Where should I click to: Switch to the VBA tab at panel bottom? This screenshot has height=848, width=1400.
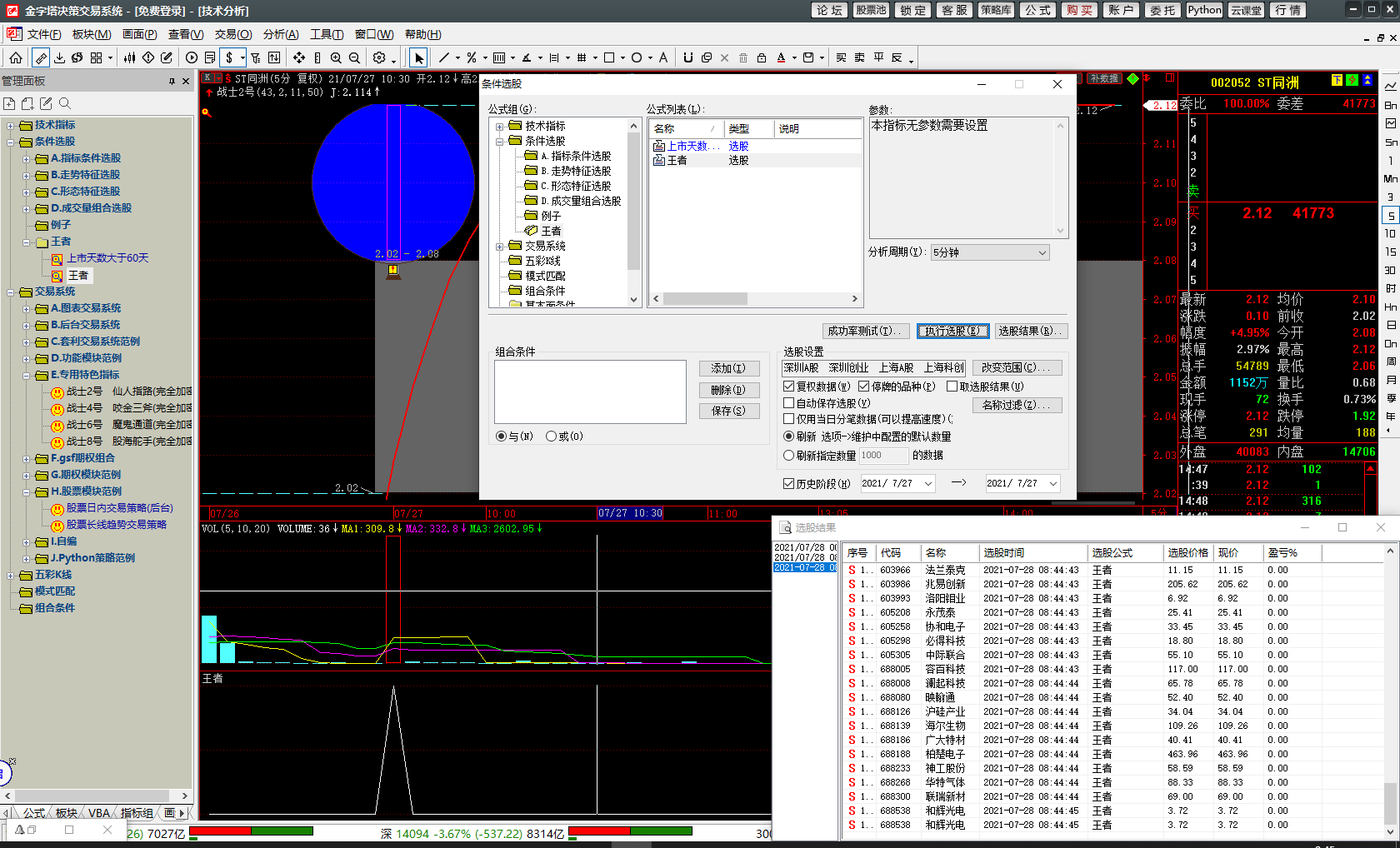(x=99, y=813)
